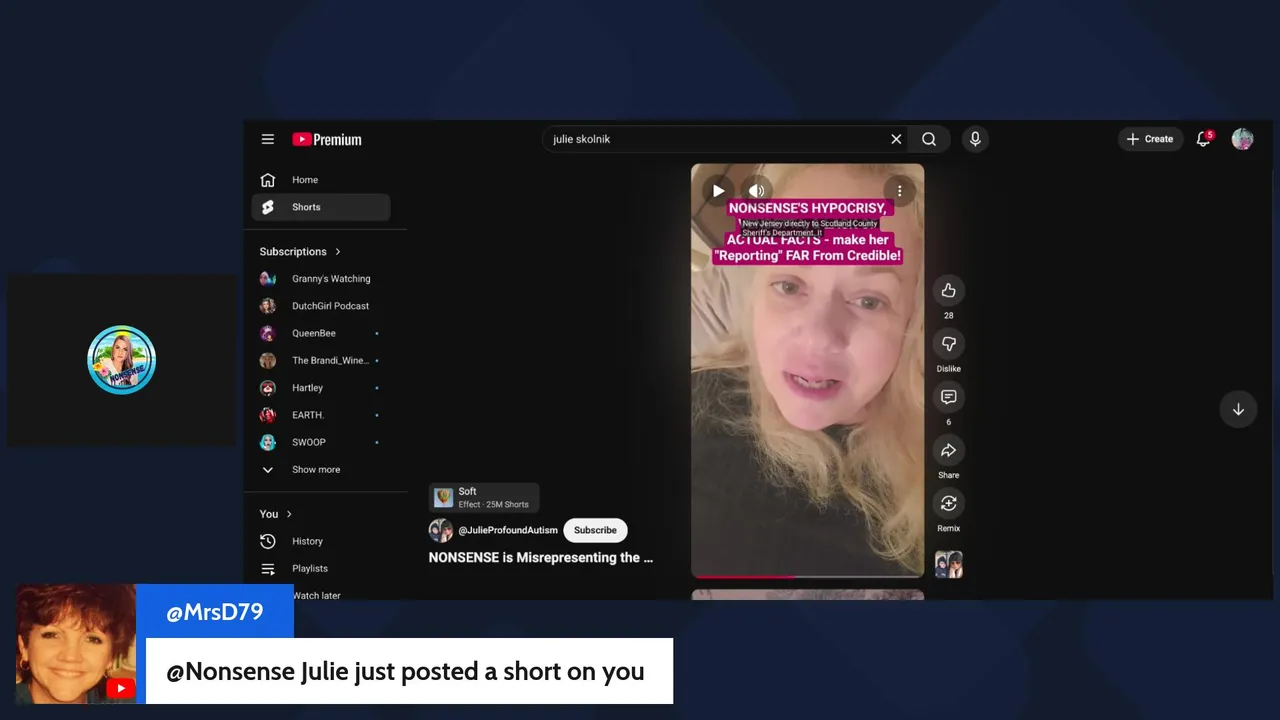Click the magnifier search button
This screenshot has width=1280, height=720.
click(x=929, y=139)
